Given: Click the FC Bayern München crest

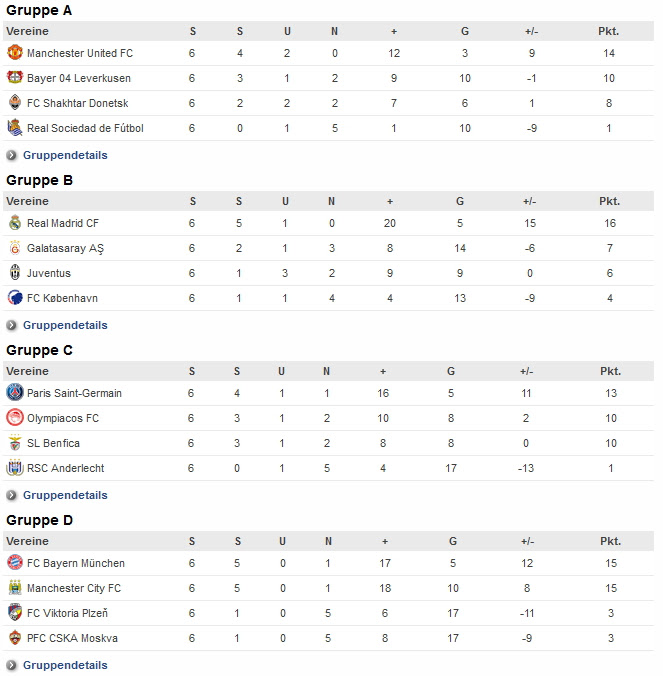Looking at the screenshot, I should coord(15,563).
